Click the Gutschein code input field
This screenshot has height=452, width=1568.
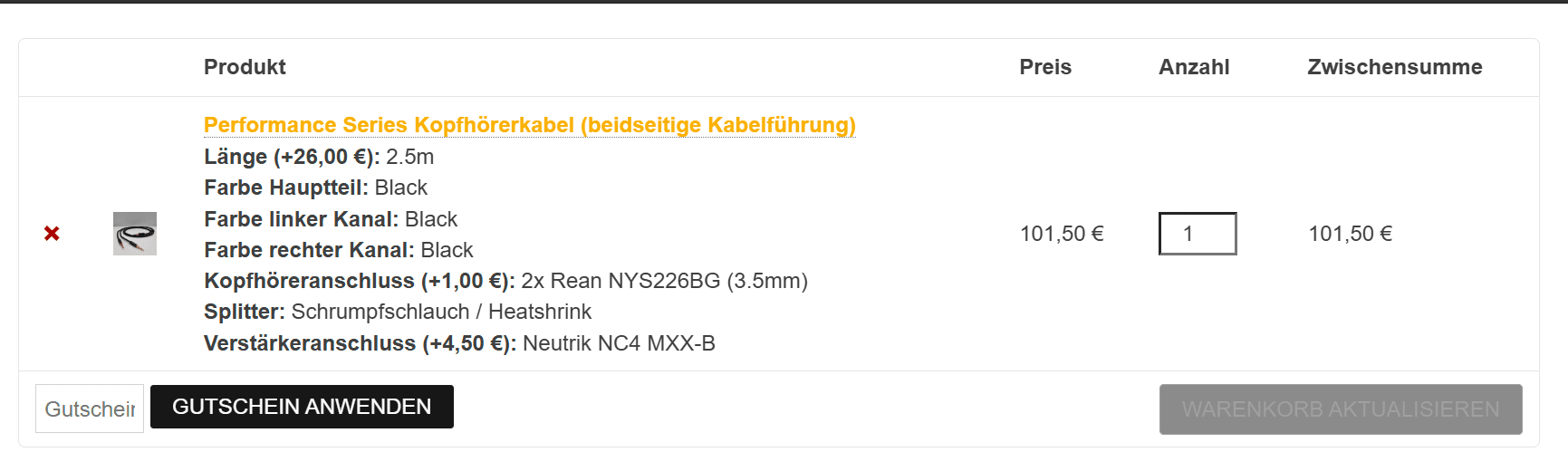90,409
